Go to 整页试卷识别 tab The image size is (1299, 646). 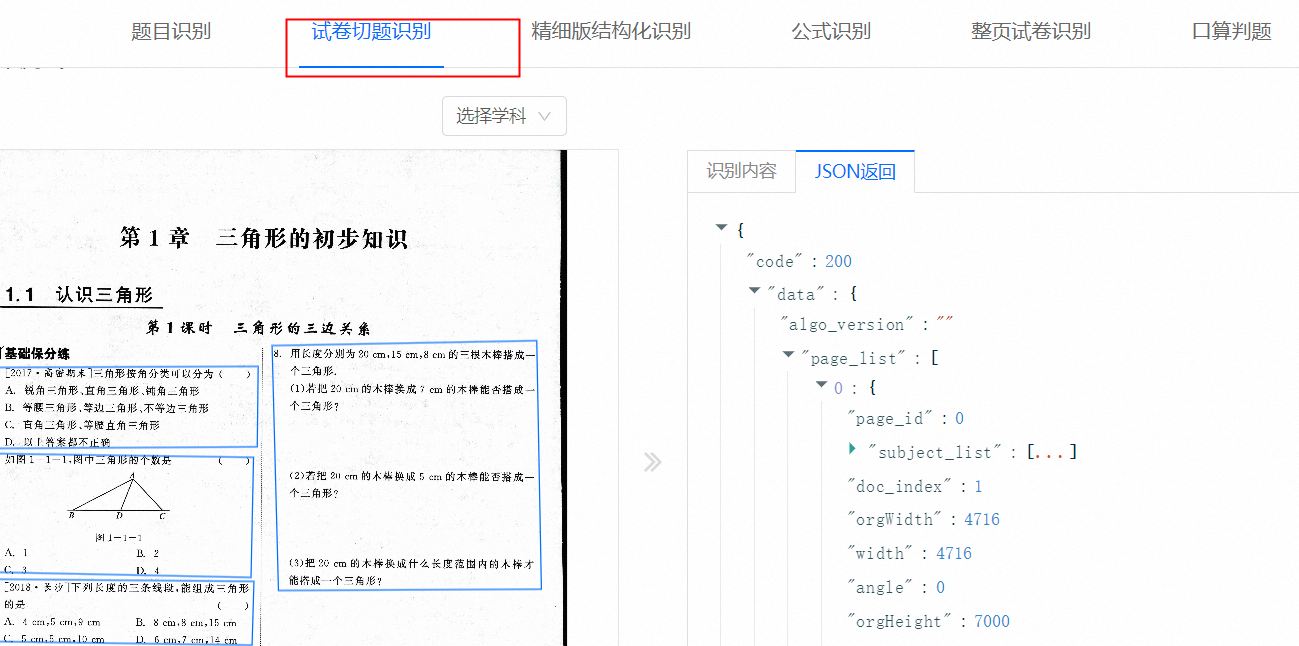point(1031,32)
